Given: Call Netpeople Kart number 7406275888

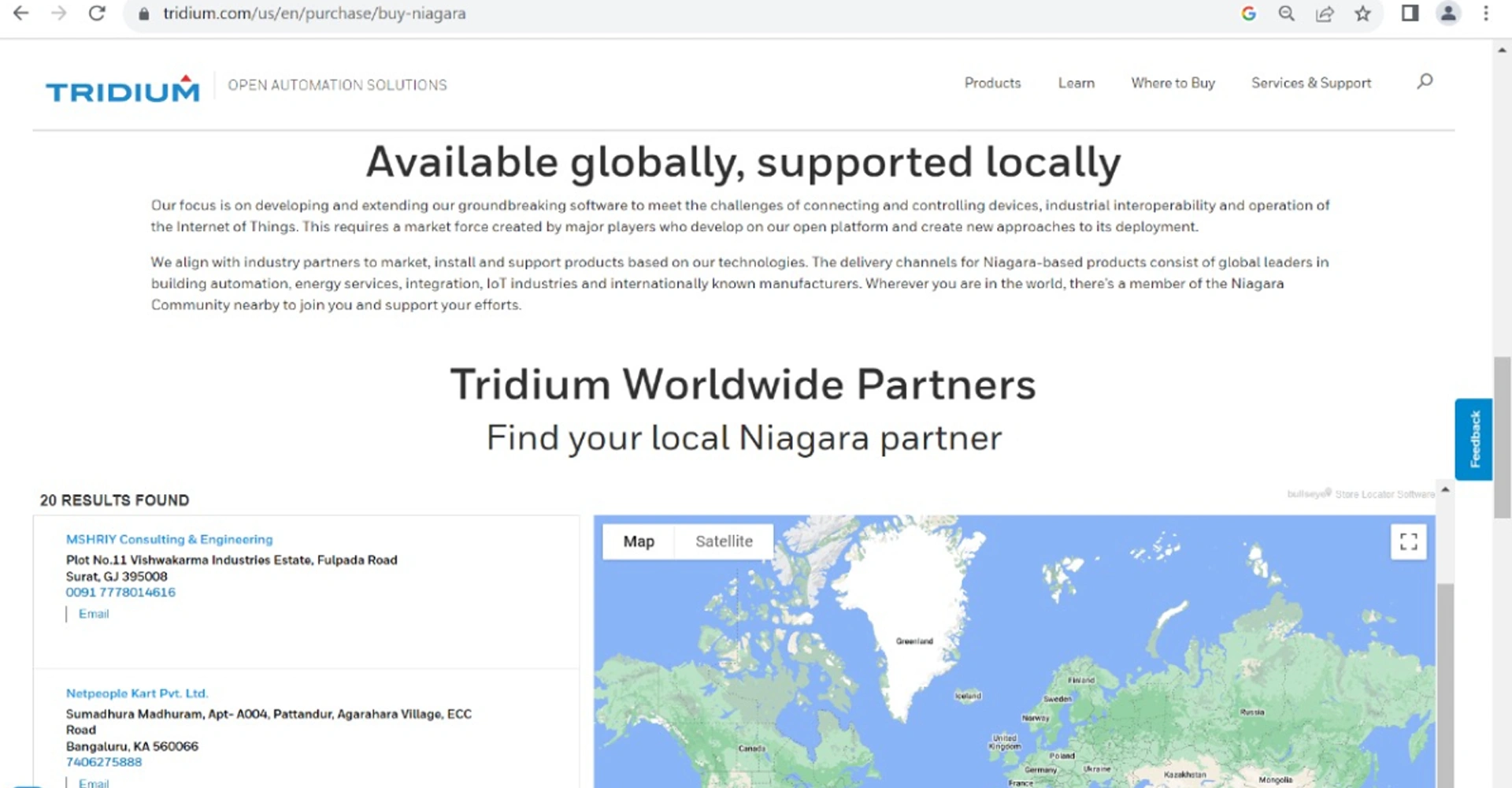Looking at the screenshot, I should pos(104,762).
